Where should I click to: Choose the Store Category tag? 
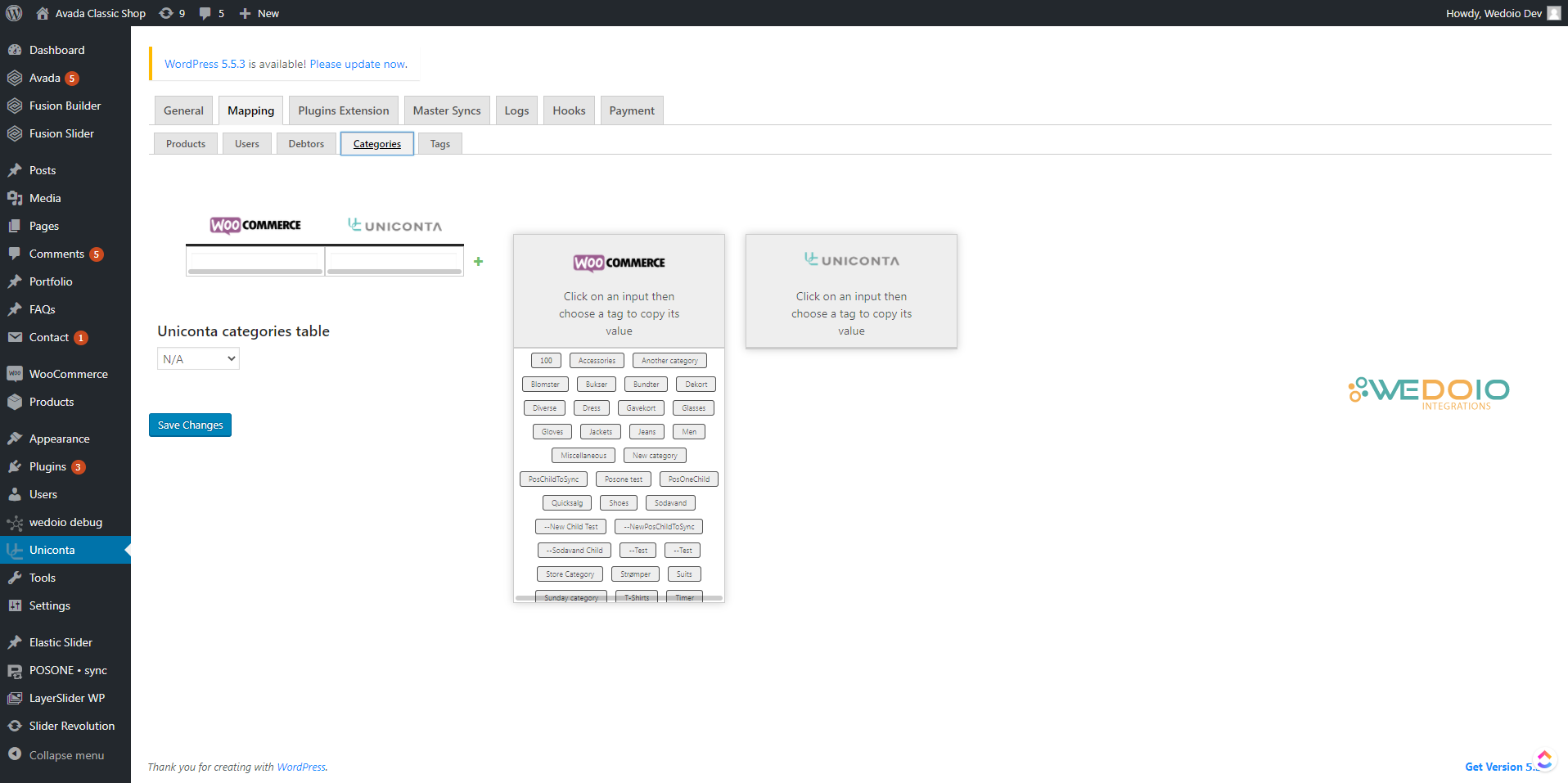coord(570,574)
